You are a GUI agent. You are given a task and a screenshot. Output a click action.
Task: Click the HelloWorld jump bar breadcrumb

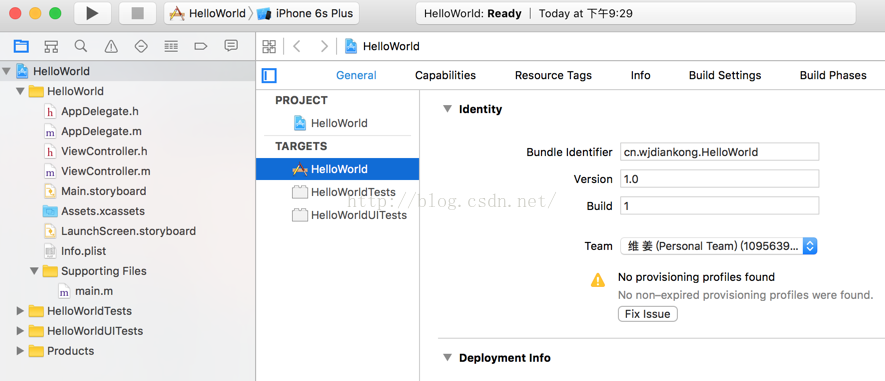(x=383, y=46)
